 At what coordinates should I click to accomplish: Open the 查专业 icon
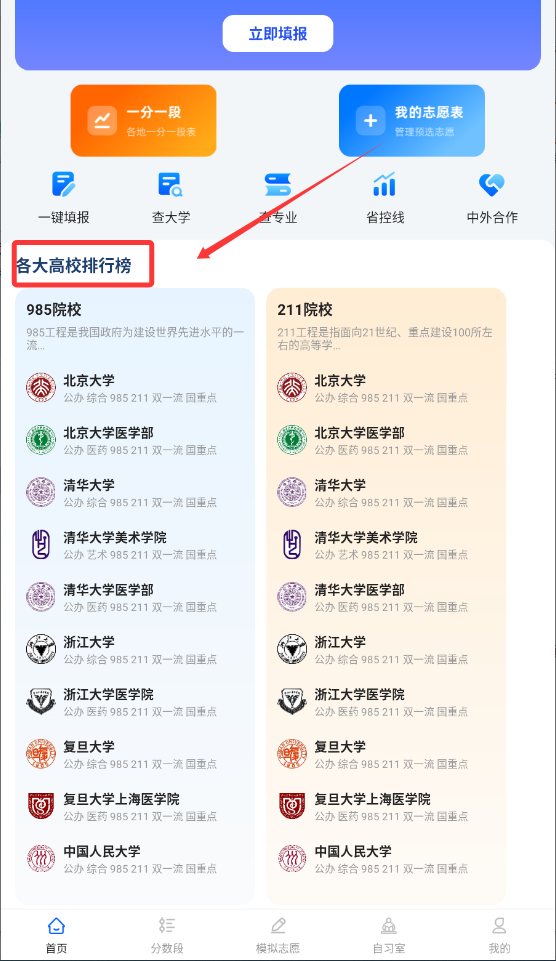278,184
